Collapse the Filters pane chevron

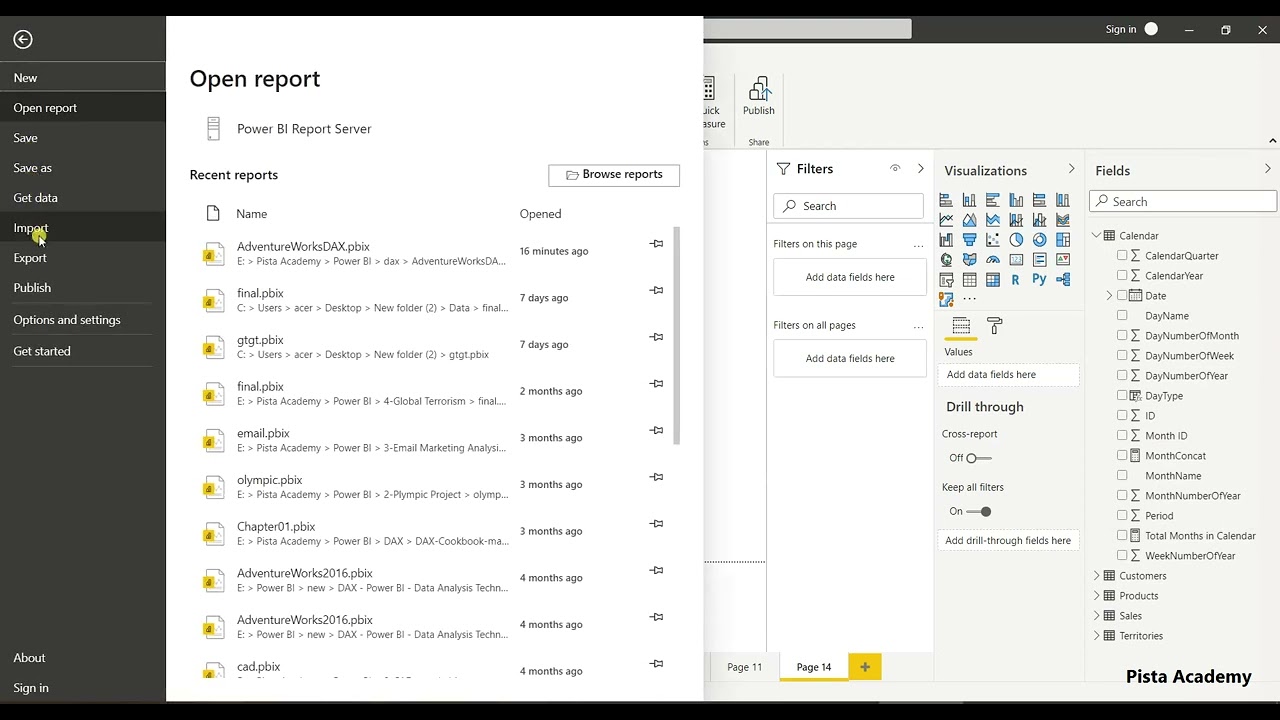click(x=920, y=169)
